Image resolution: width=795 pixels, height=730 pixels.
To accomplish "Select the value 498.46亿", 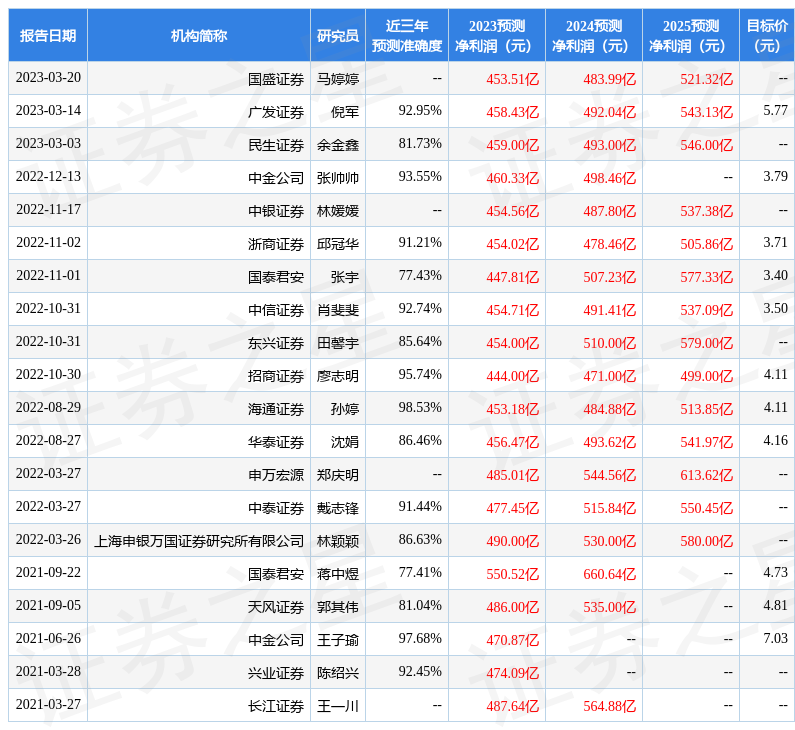I will point(609,178).
